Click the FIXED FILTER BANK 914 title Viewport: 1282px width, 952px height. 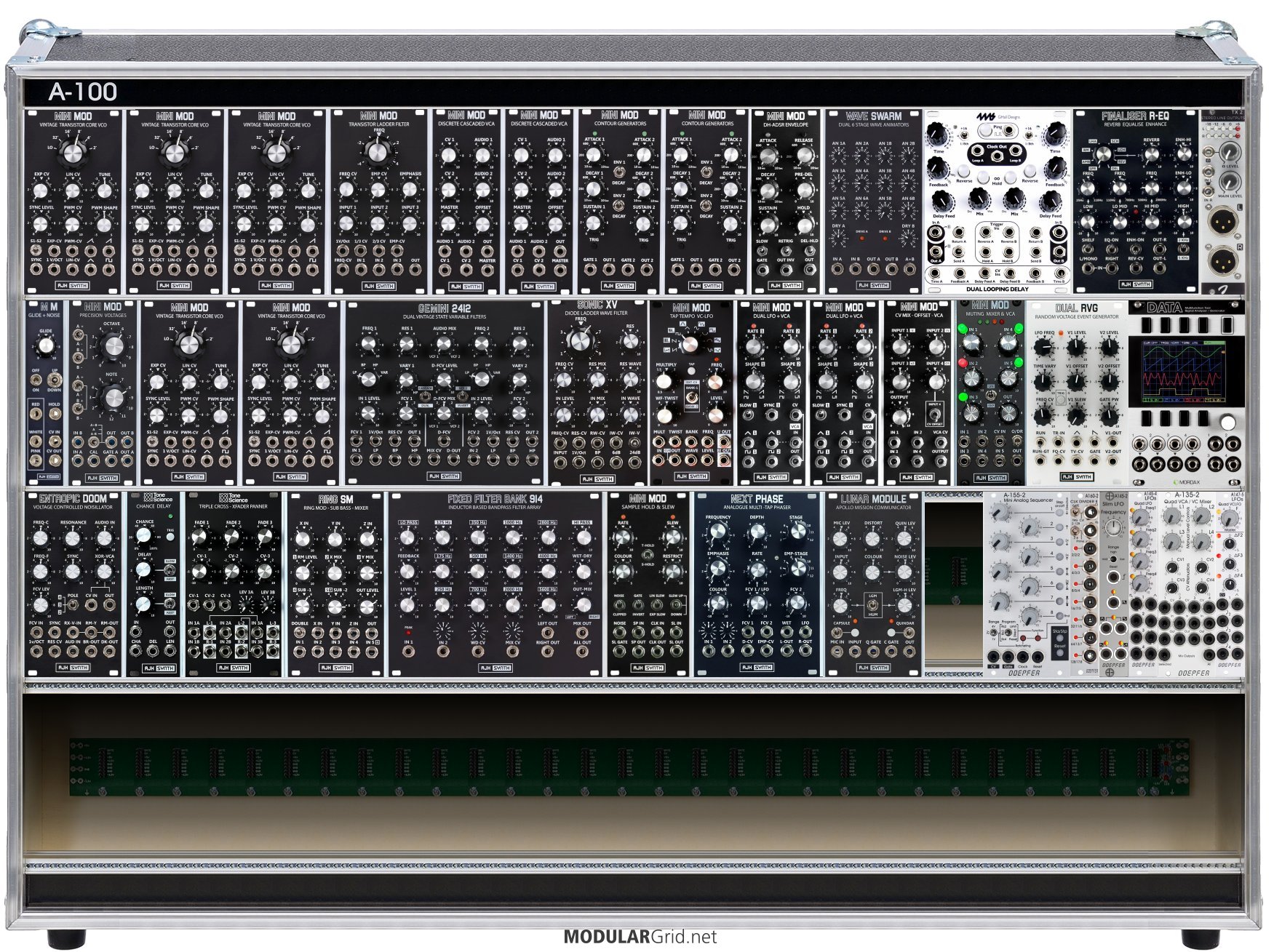tap(495, 499)
